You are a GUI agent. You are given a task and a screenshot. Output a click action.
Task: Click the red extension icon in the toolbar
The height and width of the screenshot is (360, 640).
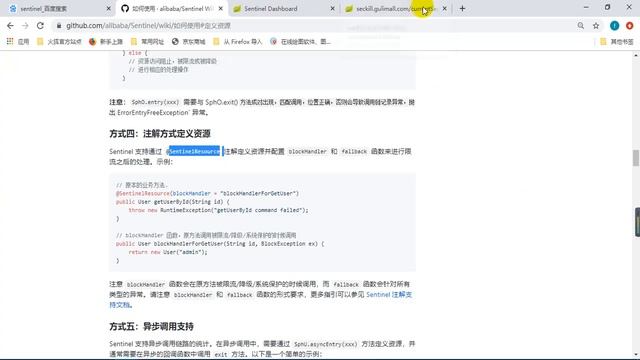[x=630, y=26]
